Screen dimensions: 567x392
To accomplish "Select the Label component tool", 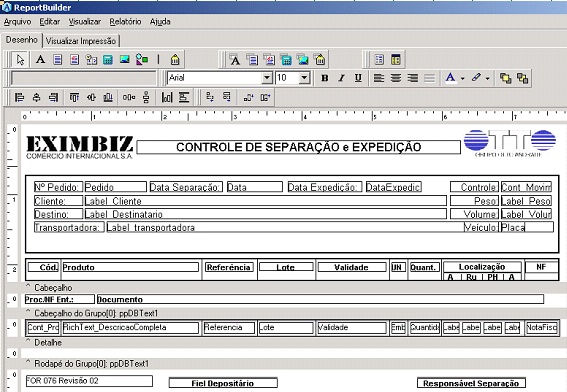I will 40,59.
